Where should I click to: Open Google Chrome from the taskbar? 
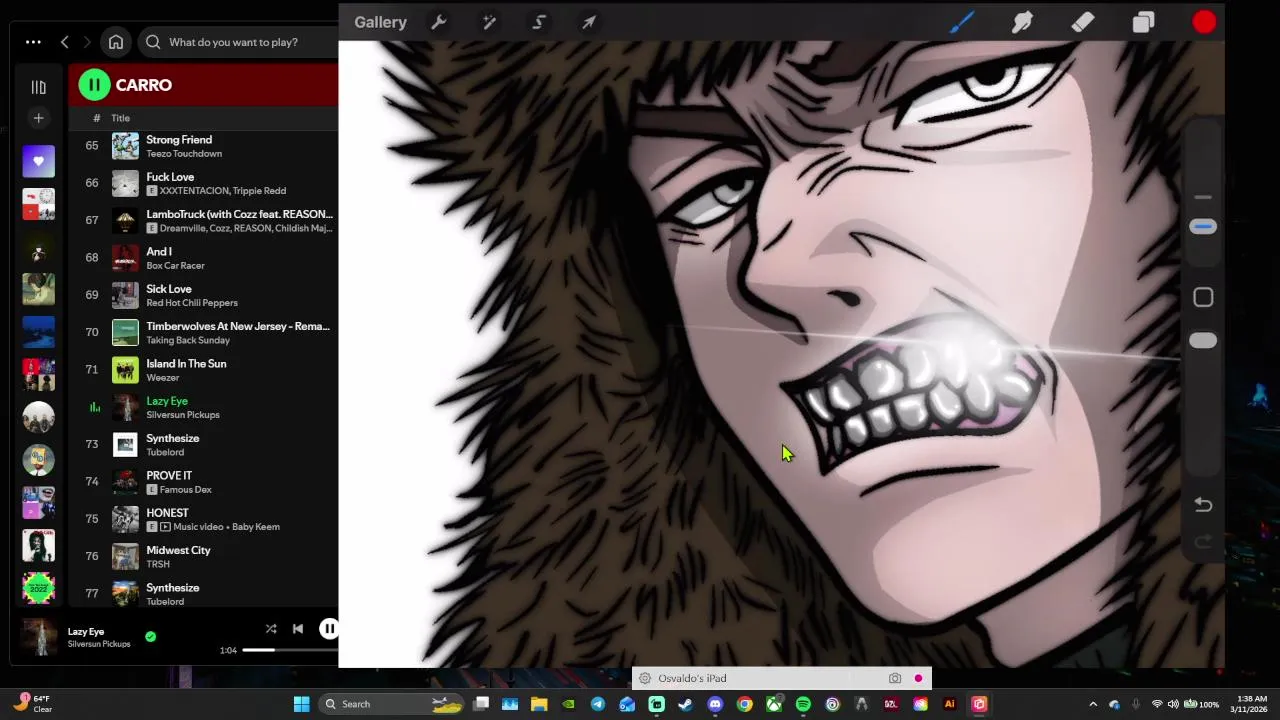pyautogui.click(x=745, y=704)
